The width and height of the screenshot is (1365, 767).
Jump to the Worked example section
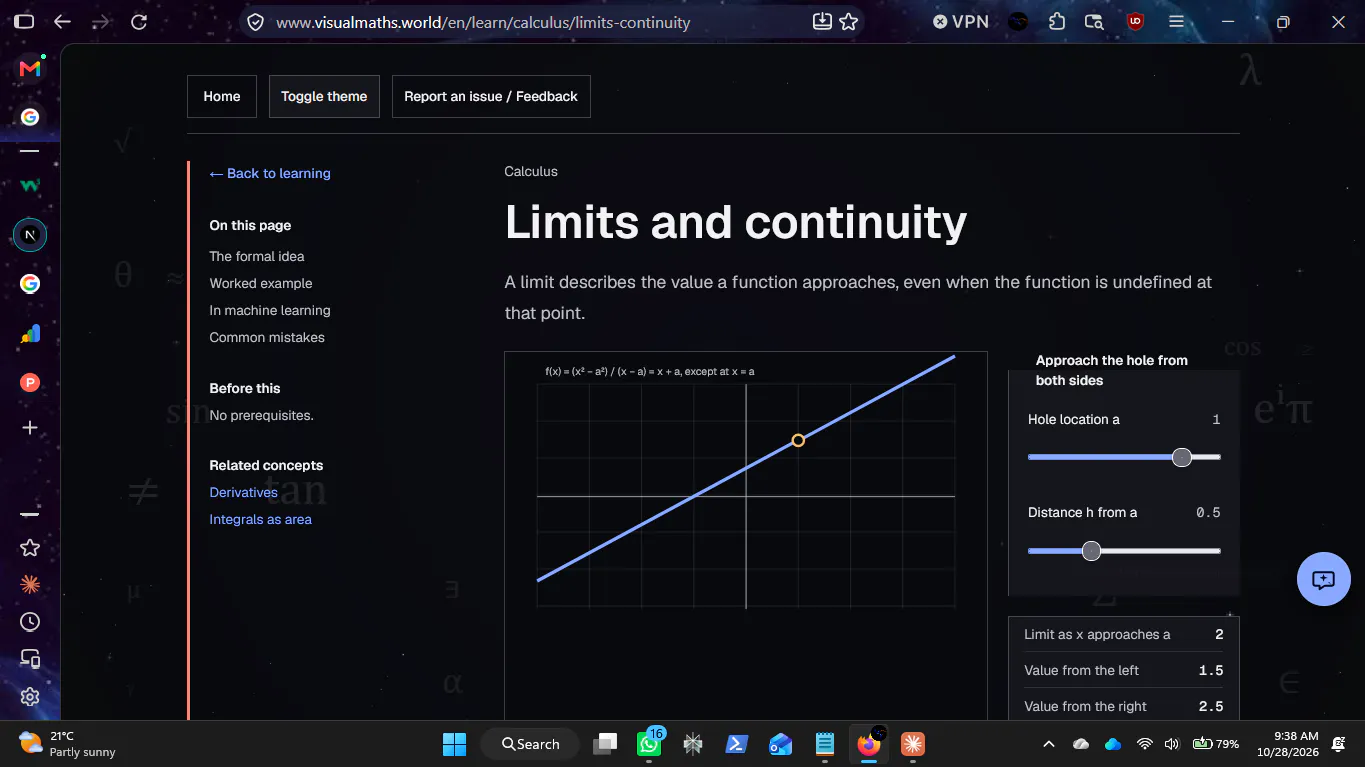coord(261,284)
